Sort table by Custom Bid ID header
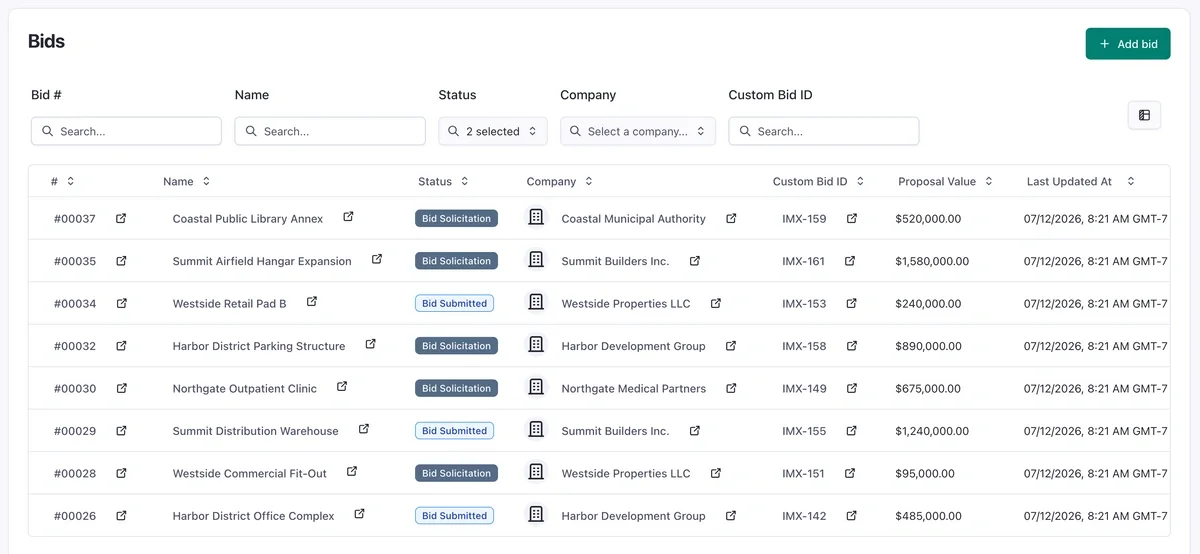The width and height of the screenshot is (1200, 554). [819, 181]
